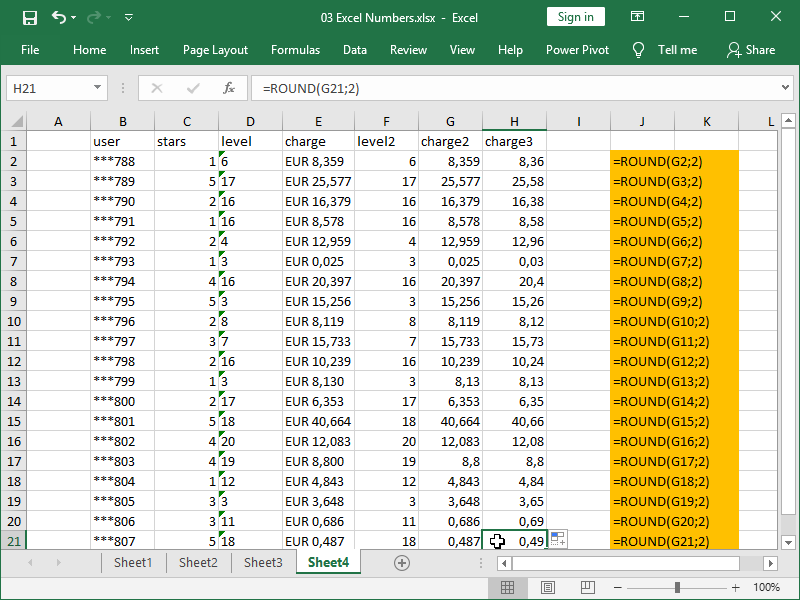Select column K header

point(707,121)
